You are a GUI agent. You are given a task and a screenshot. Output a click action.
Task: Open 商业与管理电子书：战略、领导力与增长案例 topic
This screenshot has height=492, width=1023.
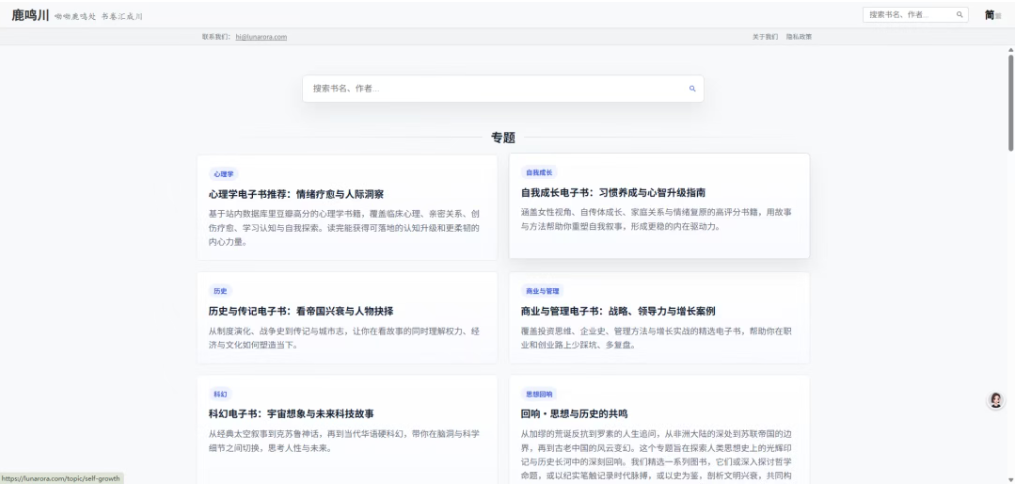pyautogui.click(x=618, y=311)
